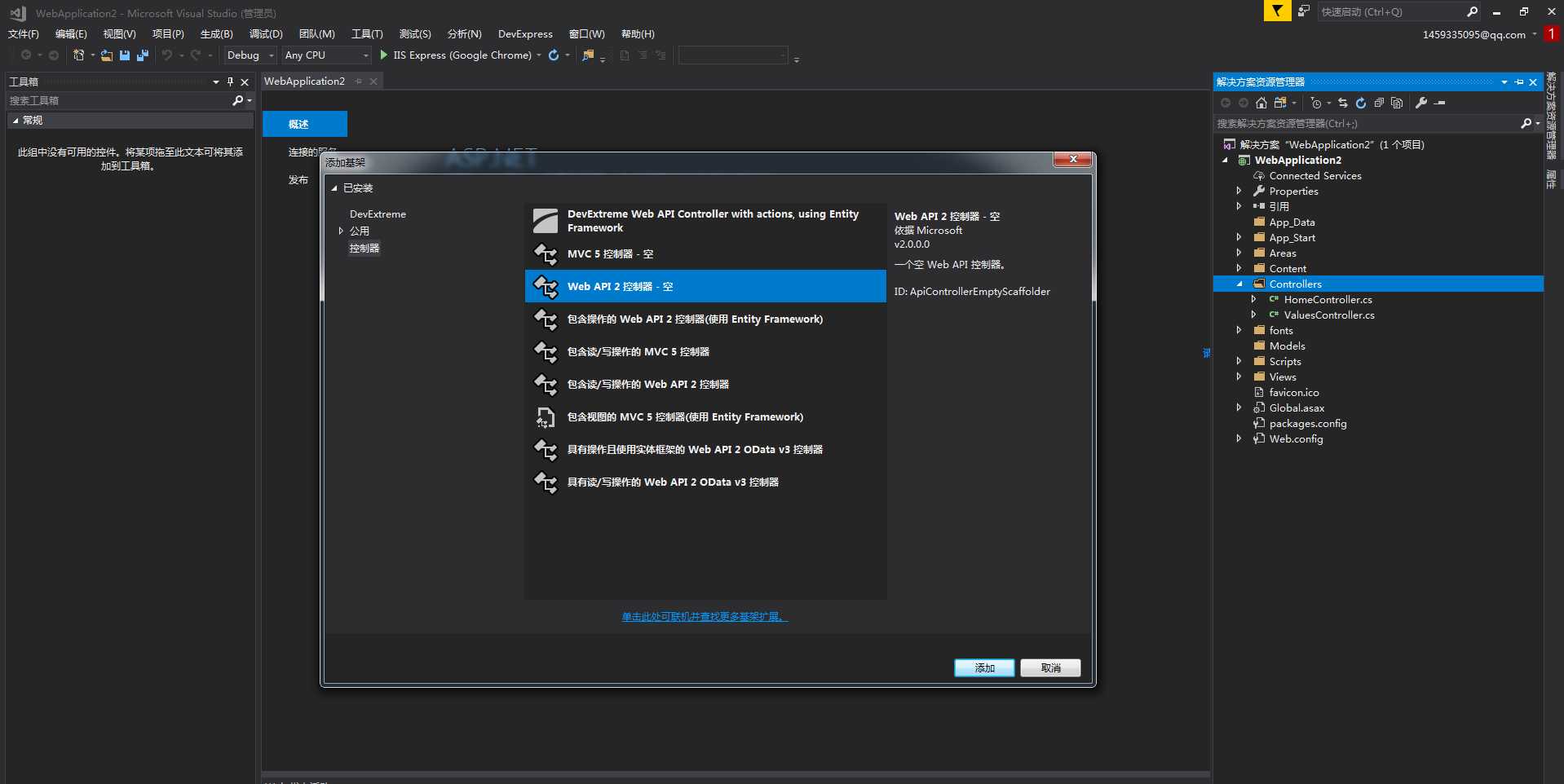Select 包含读/写操作的 Web API 2 控制器 item
This screenshot has width=1564, height=784.
pos(705,385)
